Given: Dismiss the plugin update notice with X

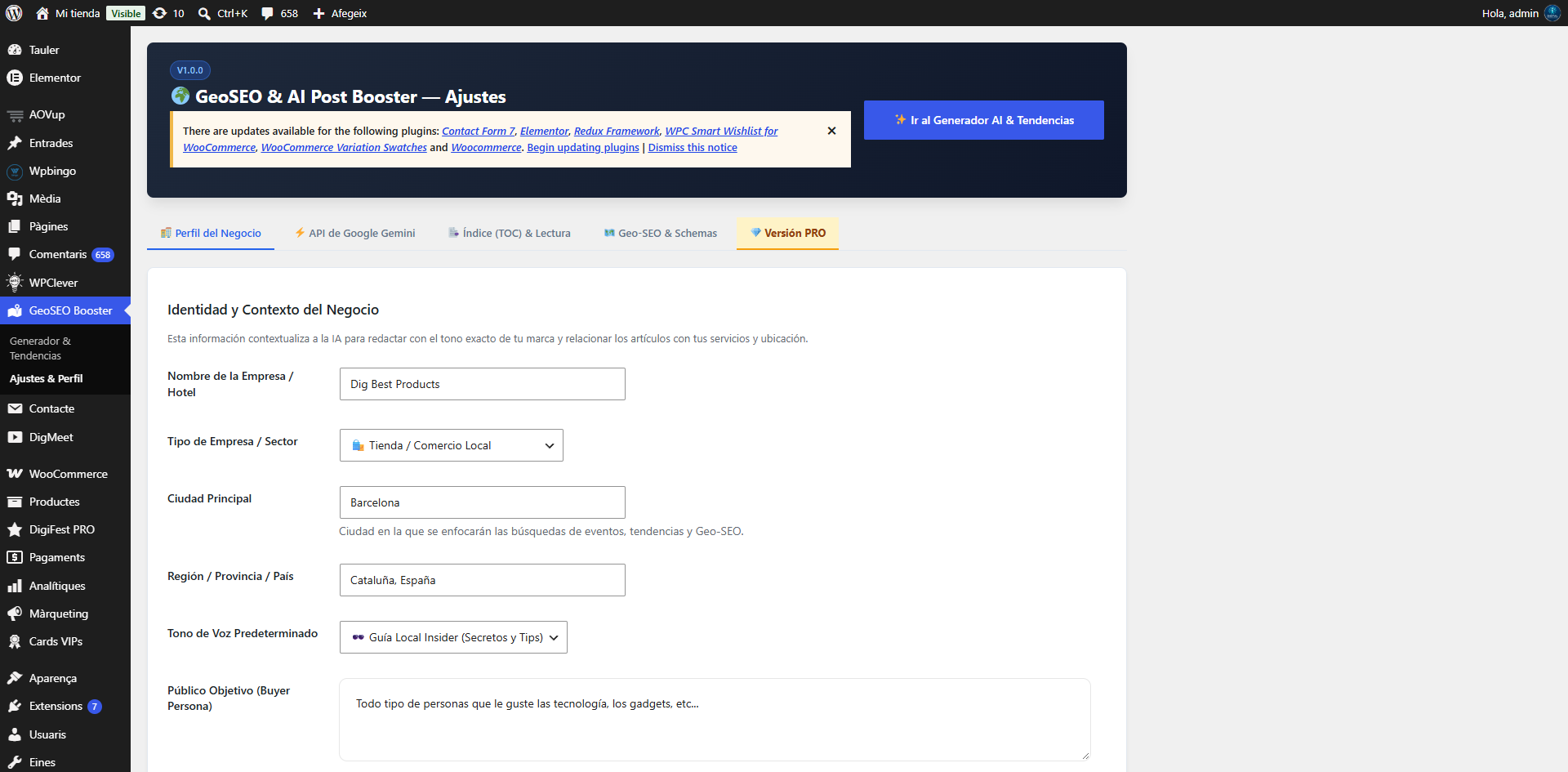Looking at the screenshot, I should coord(831,131).
